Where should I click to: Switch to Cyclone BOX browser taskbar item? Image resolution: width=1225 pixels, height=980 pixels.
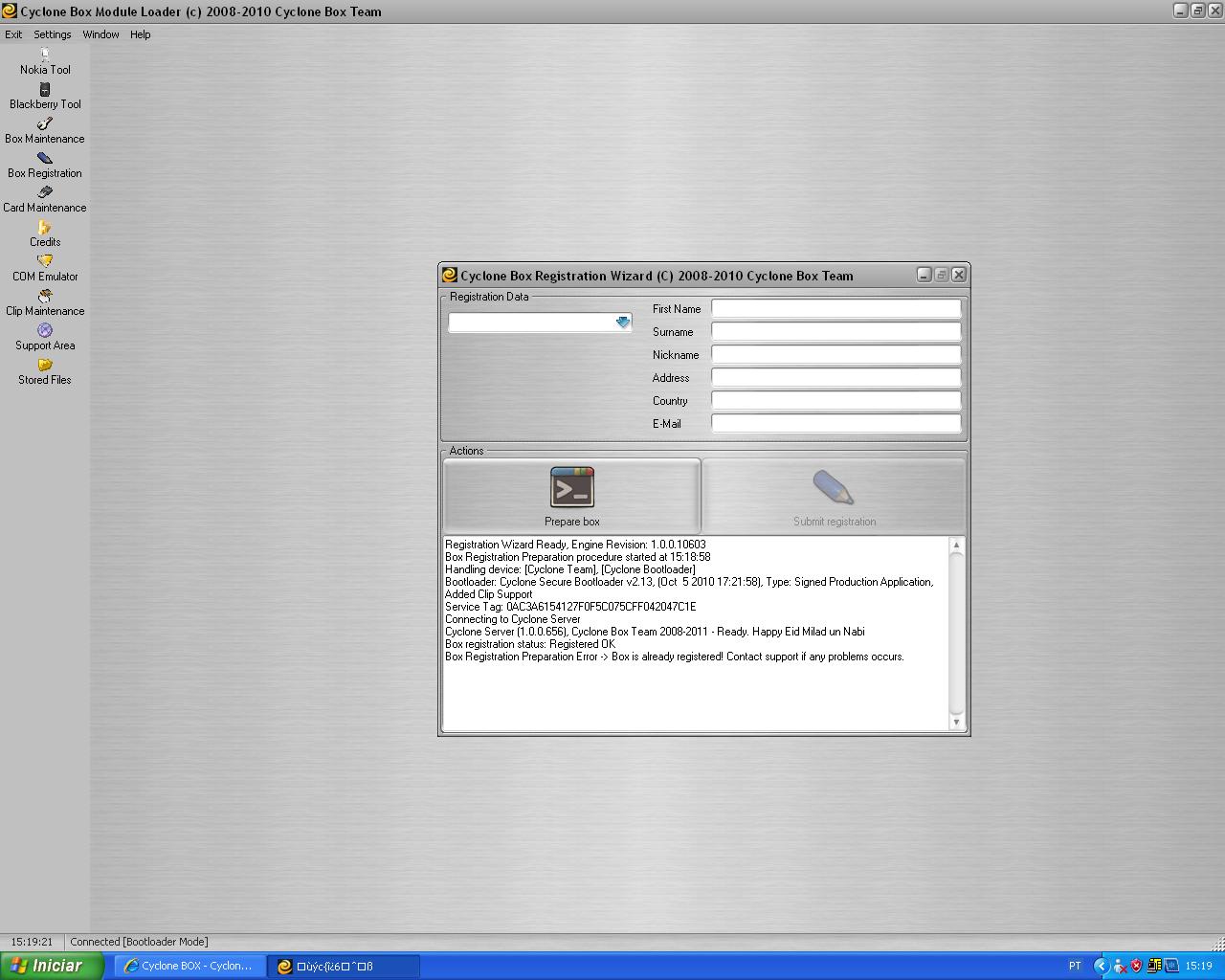coord(189,966)
